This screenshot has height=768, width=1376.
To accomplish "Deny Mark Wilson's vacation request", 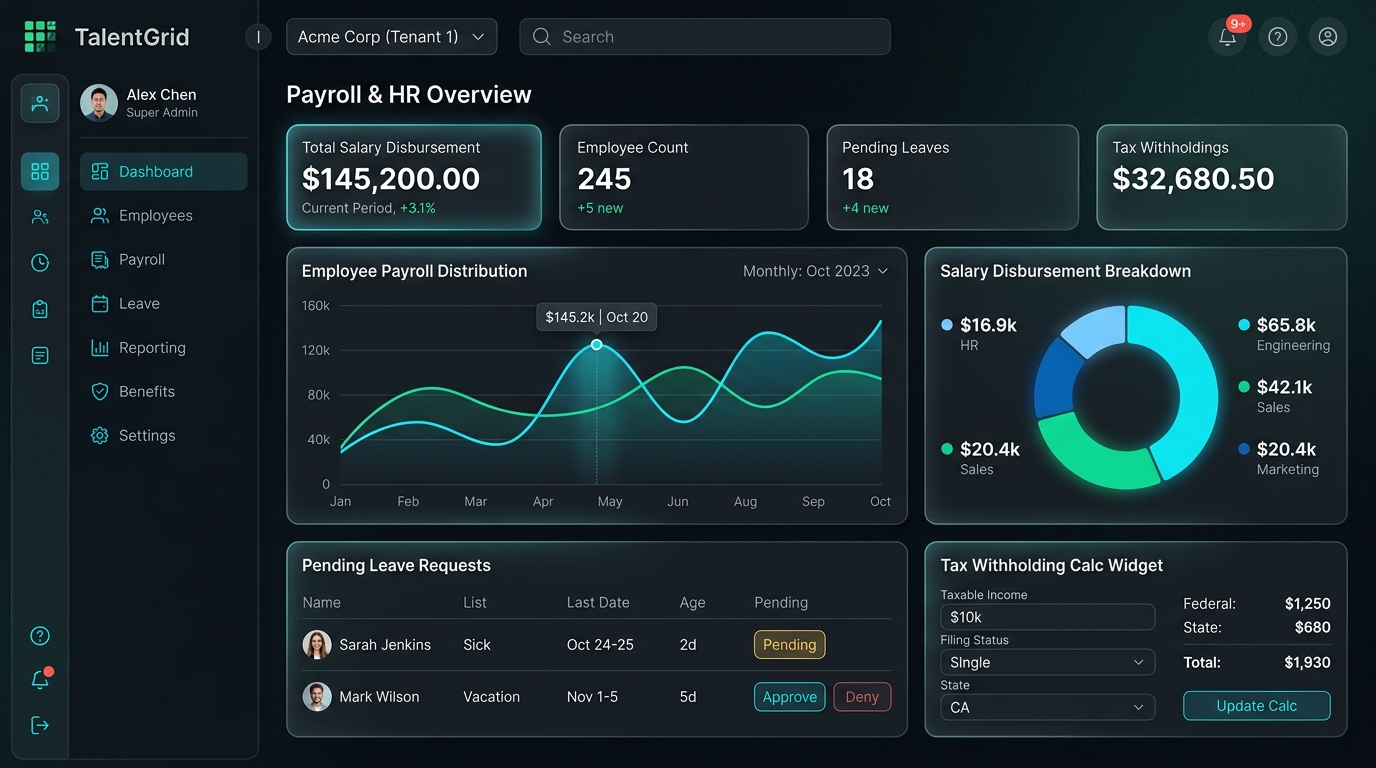I will [x=862, y=697].
